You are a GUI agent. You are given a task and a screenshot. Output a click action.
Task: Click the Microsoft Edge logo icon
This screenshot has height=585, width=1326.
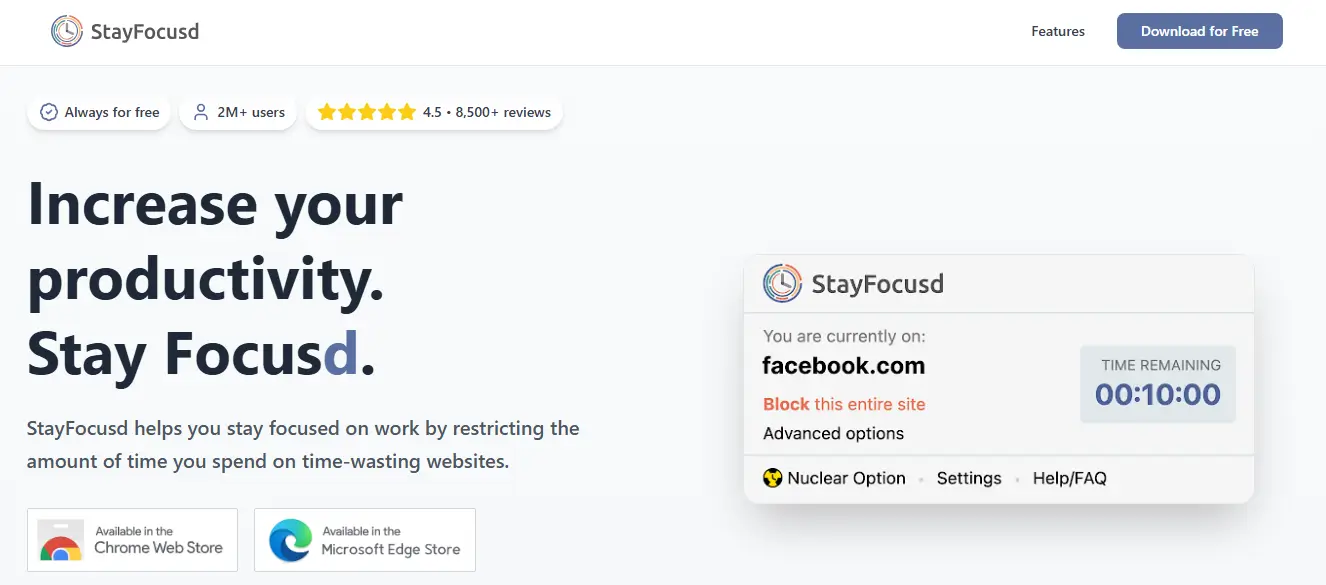coord(289,540)
